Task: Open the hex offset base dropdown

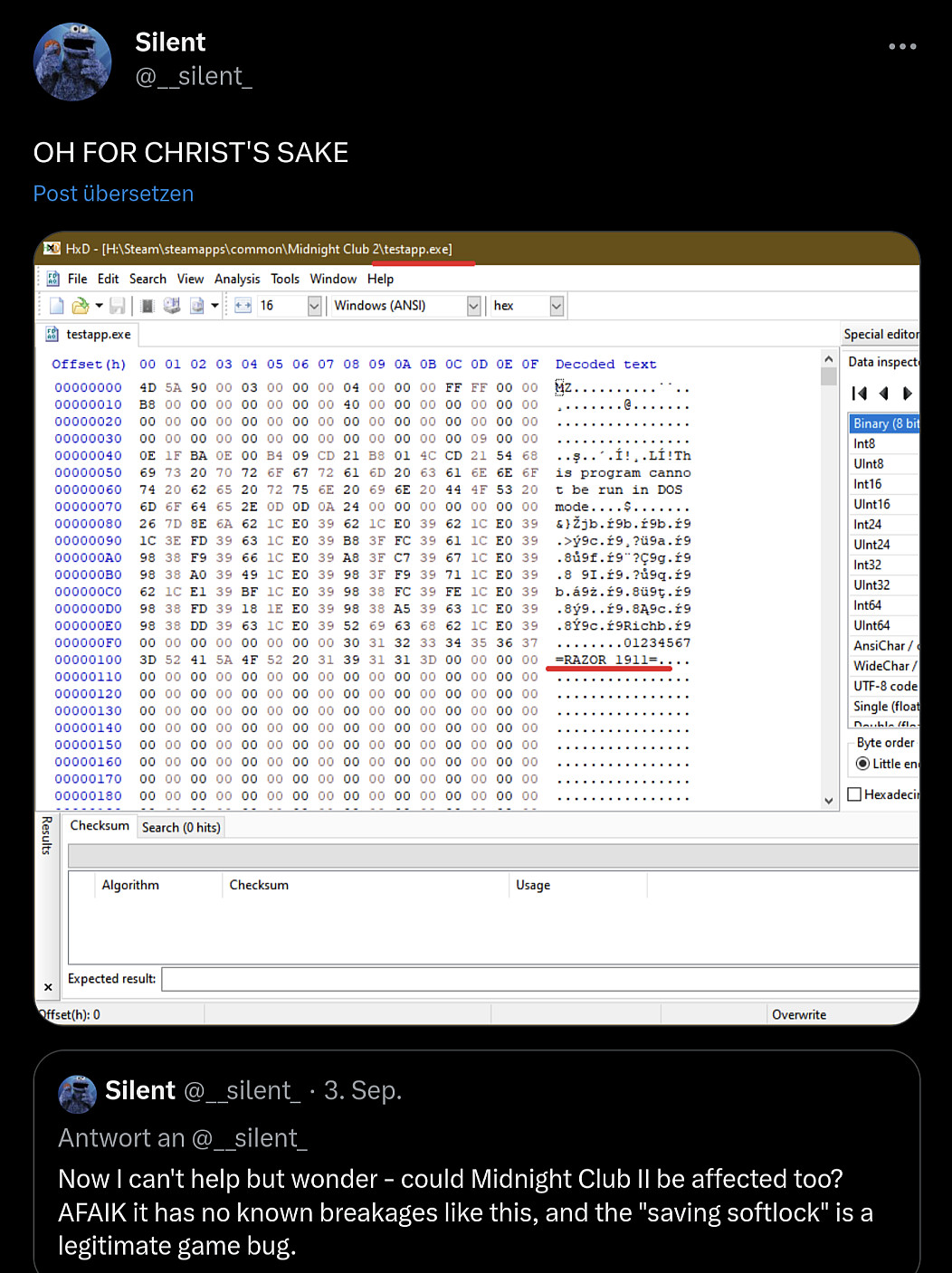Action: pyautogui.click(x=557, y=306)
